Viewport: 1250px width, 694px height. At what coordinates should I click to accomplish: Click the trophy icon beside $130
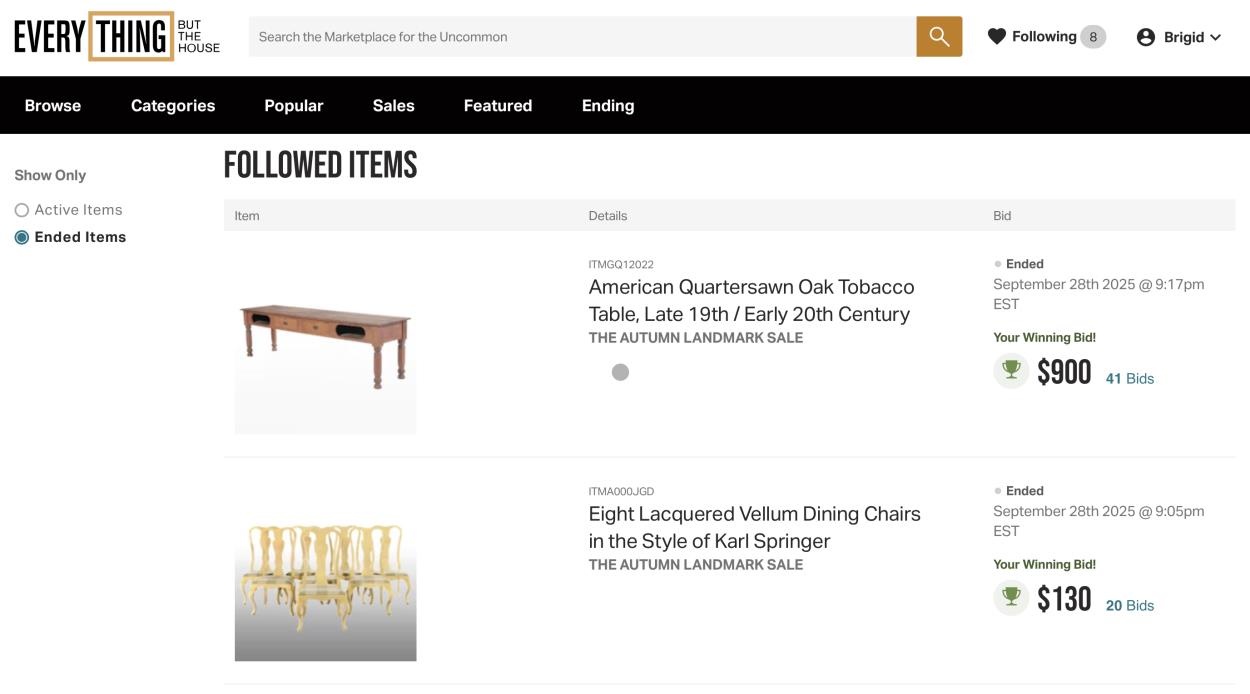[x=1011, y=598]
